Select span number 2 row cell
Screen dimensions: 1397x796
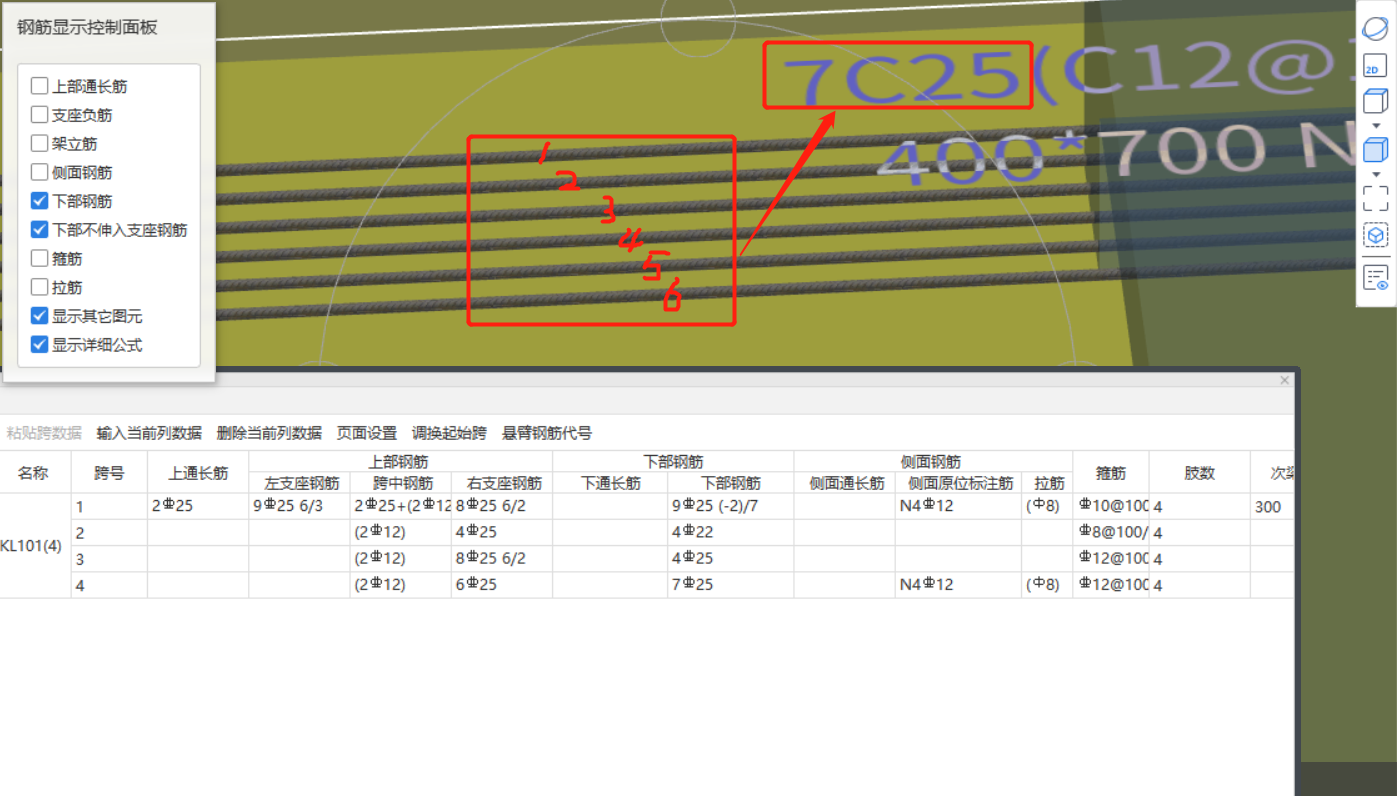coord(109,533)
